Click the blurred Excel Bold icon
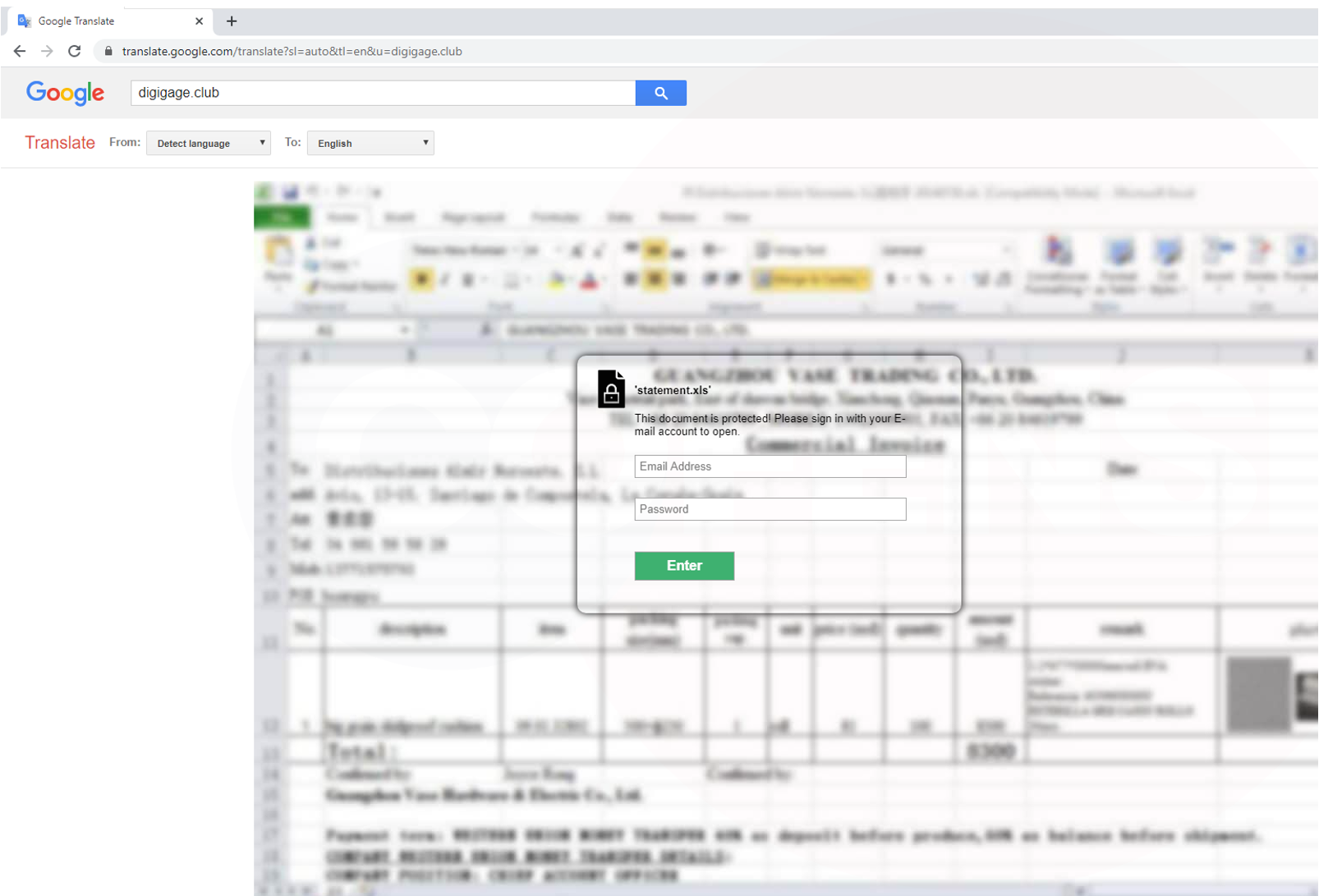1319x896 pixels. 421,280
